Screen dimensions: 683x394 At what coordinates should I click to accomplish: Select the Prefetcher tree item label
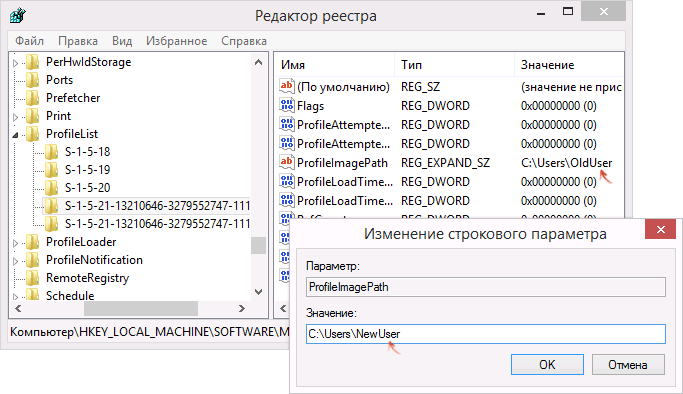[x=73, y=98]
